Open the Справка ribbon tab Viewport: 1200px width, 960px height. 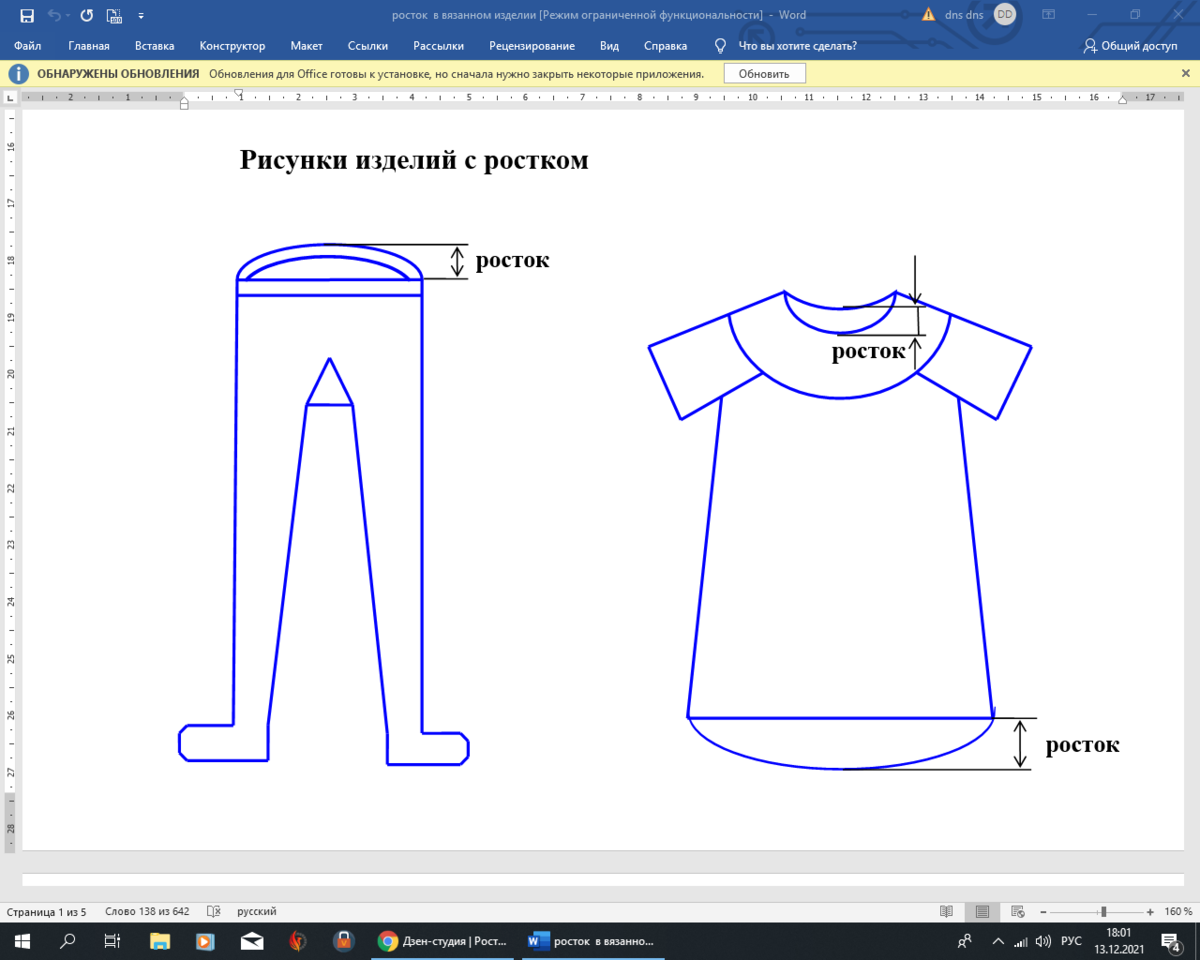[x=665, y=46]
